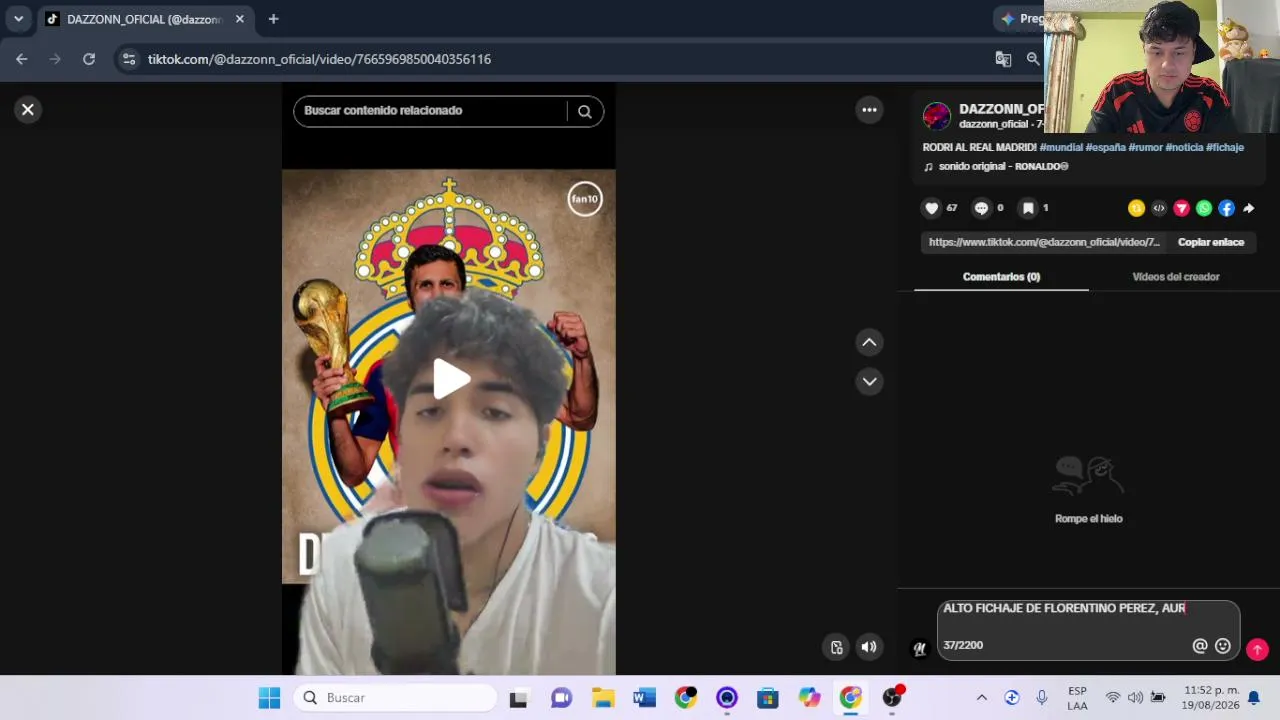Reload the TikTok page
1280x720 pixels.
[89, 59]
